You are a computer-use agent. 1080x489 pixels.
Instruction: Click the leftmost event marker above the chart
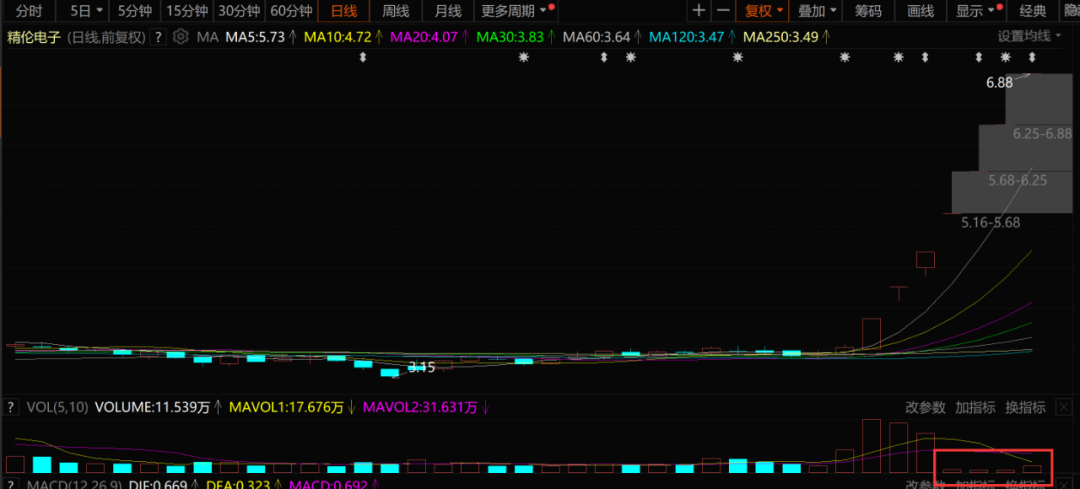click(363, 58)
